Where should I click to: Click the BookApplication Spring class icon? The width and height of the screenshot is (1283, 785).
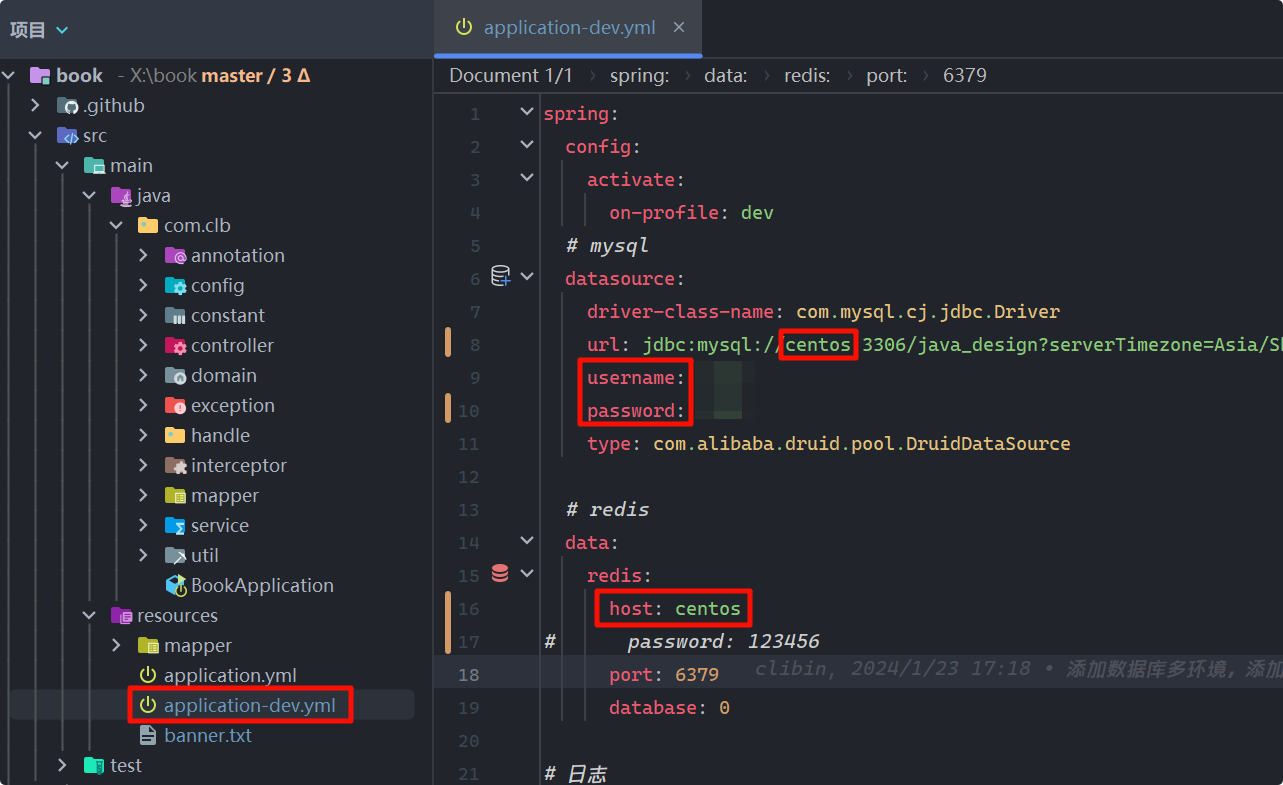176,585
